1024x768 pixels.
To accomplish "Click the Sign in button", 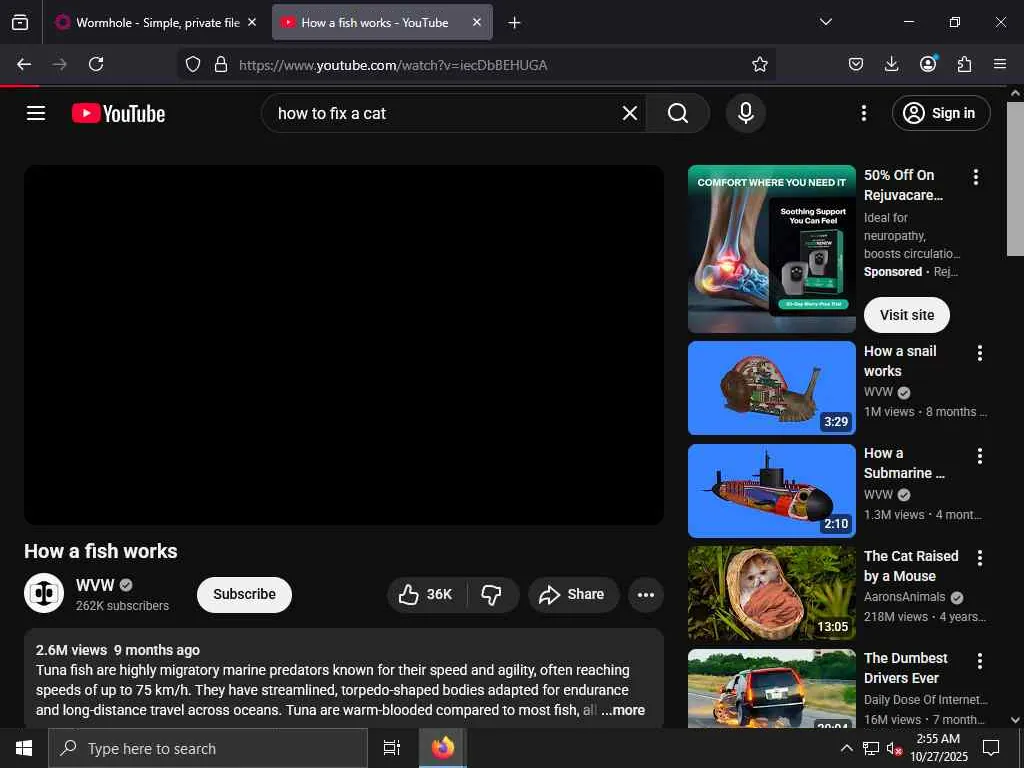I will 941,113.
